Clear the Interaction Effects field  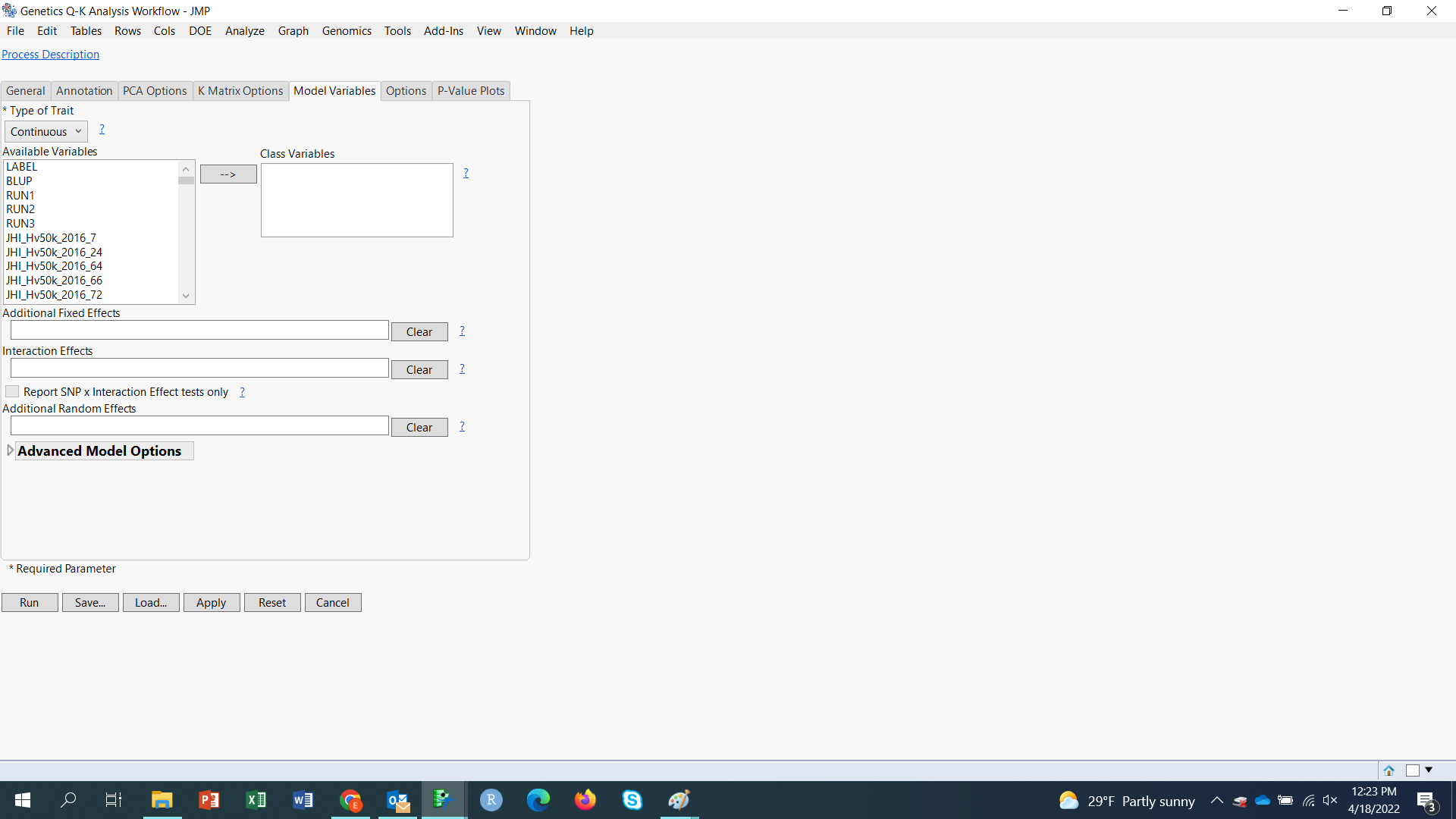419,370
